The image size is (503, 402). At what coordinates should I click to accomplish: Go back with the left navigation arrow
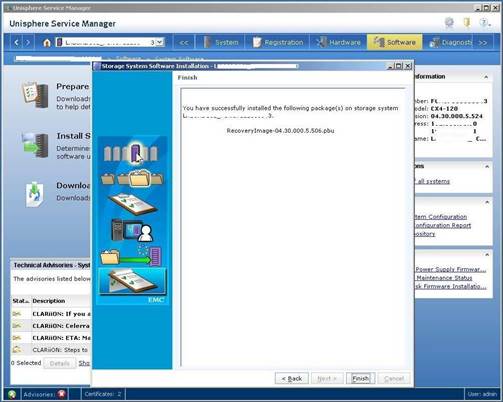click(x=17, y=42)
